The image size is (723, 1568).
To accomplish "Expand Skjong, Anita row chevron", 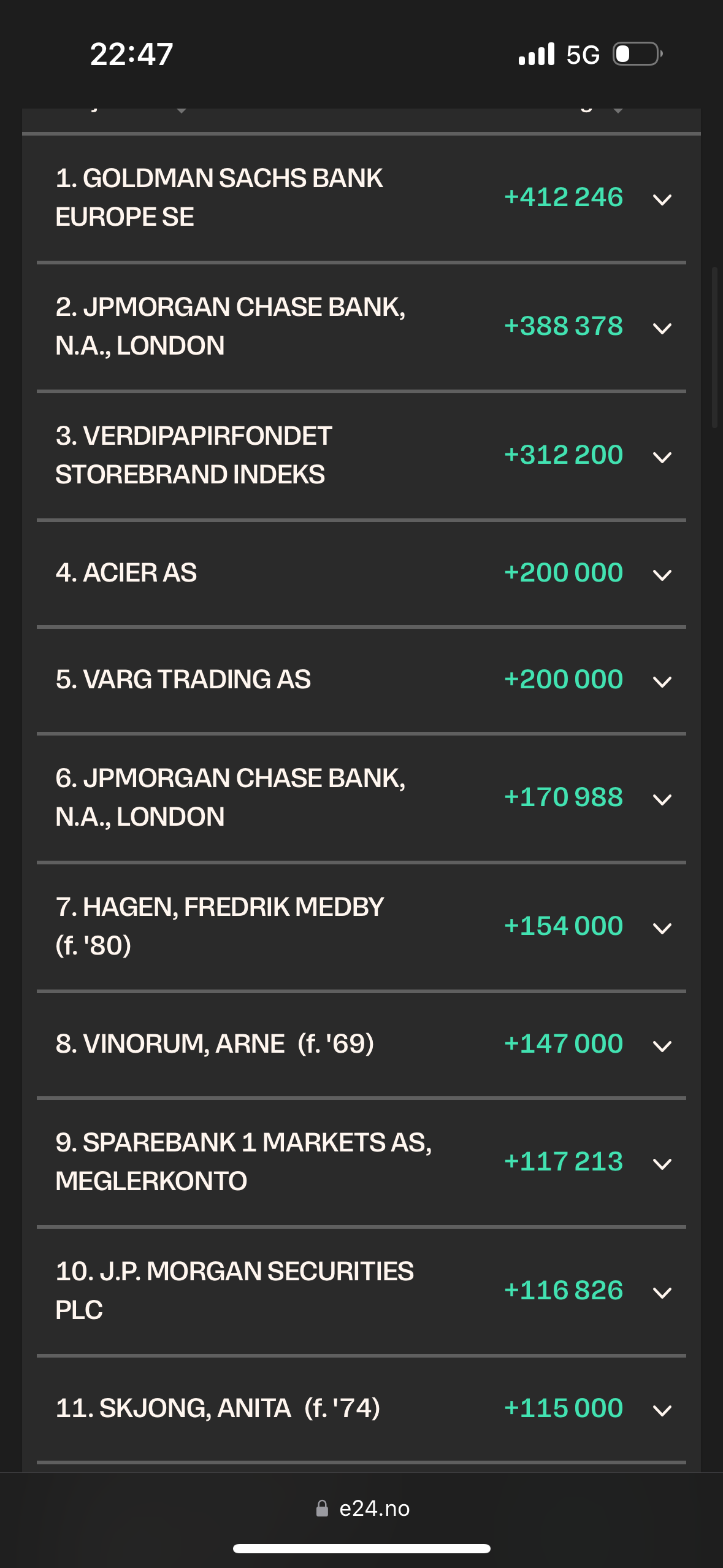I will click(x=662, y=1410).
